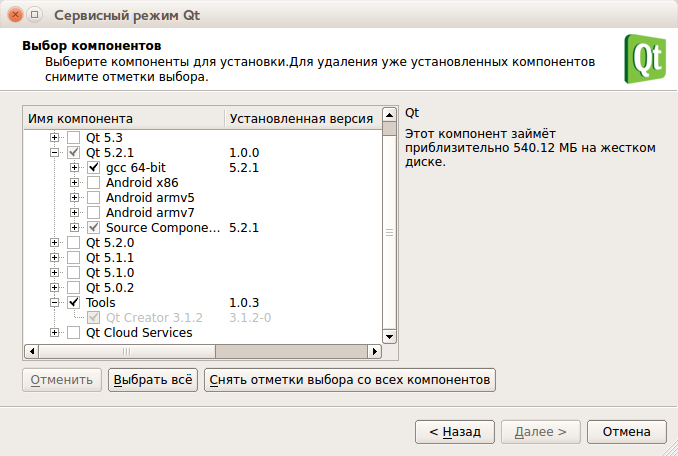The width and height of the screenshot is (678, 456).
Task: Check the Qt 5.1.0 checkbox
Action: [74, 272]
